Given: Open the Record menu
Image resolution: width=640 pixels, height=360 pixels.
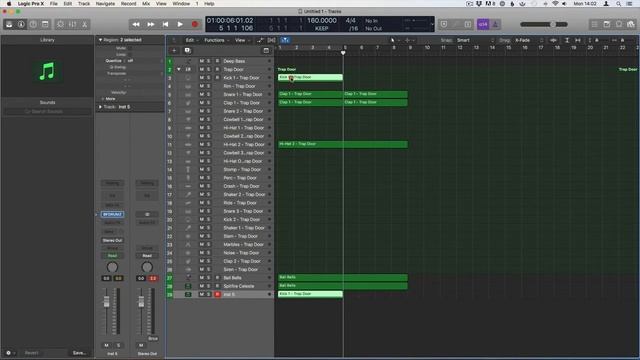Looking at the screenshot, I should click(128, 4).
